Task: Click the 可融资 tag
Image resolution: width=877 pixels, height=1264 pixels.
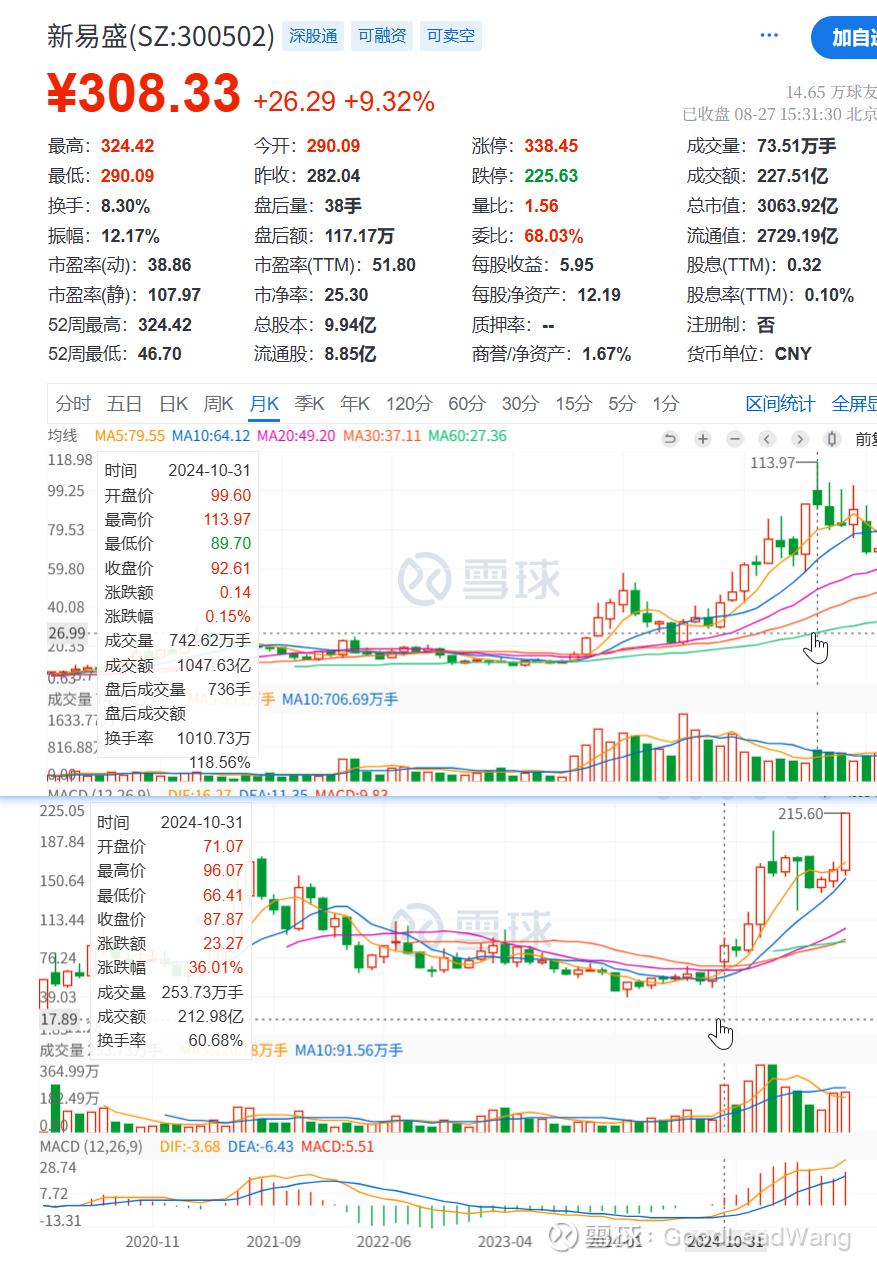Action: [x=382, y=37]
